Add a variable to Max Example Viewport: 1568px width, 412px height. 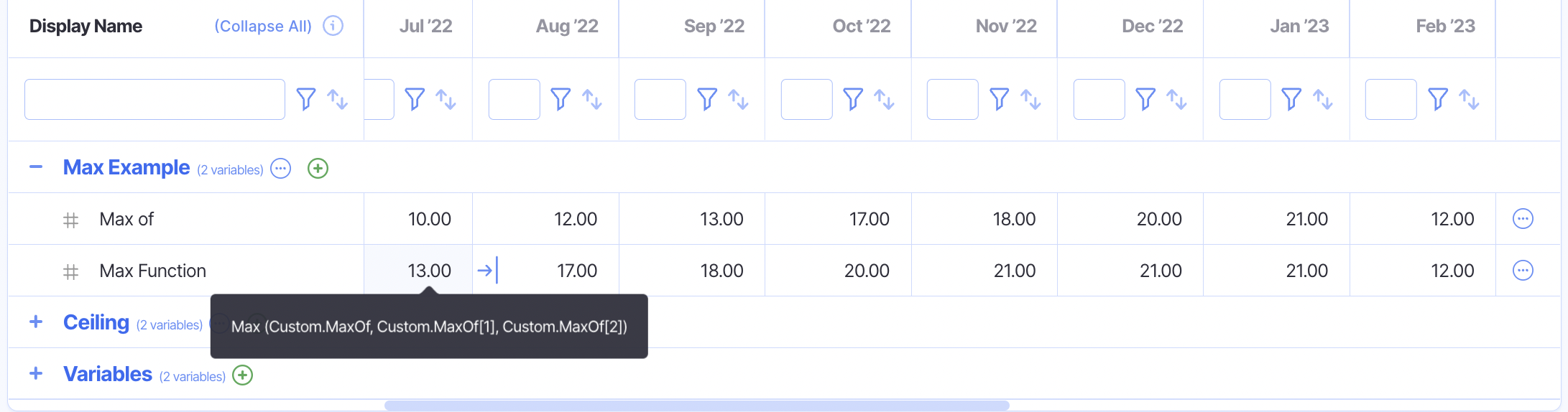(318, 169)
